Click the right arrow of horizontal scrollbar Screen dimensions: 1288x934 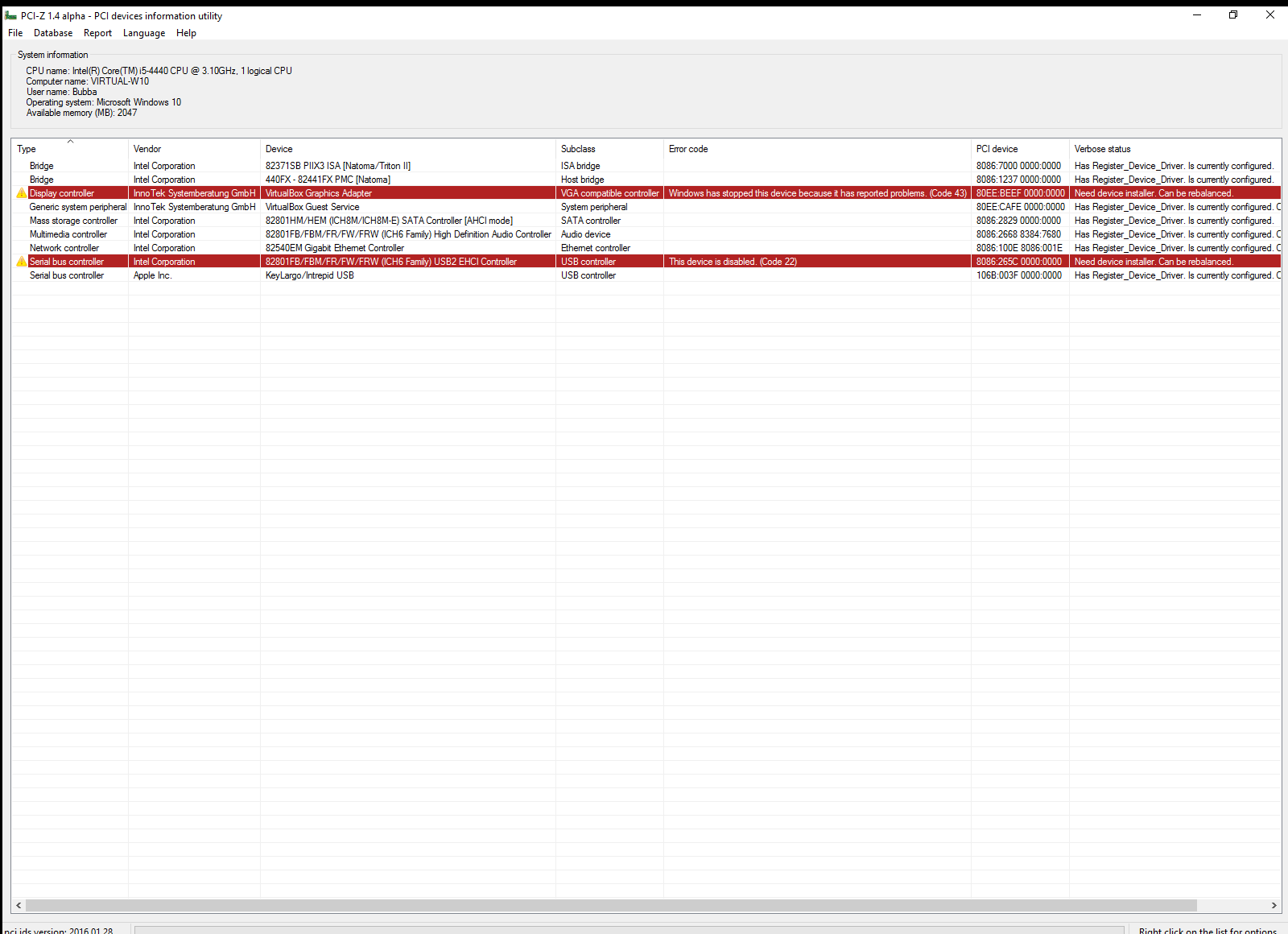pos(1274,905)
